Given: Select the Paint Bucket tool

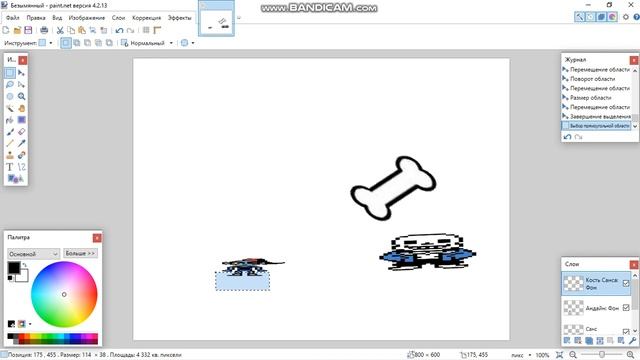Looking at the screenshot, I should point(10,120).
